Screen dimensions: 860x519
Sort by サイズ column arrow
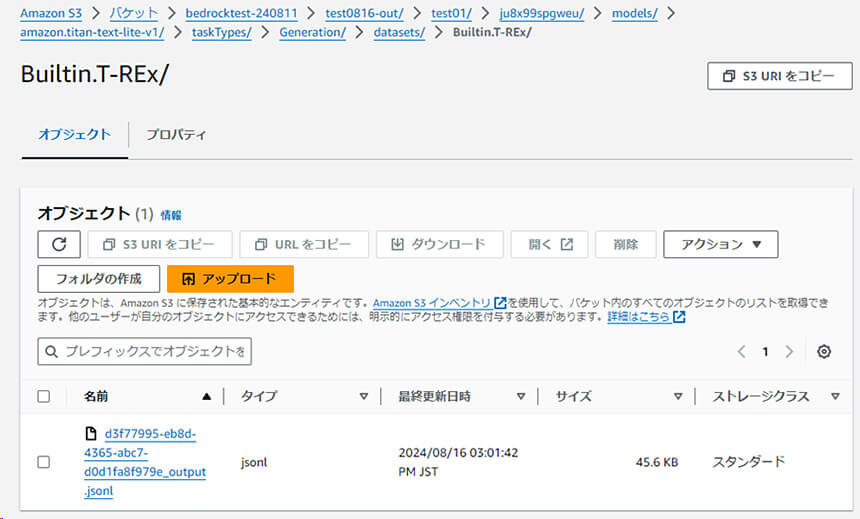point(678,397)
